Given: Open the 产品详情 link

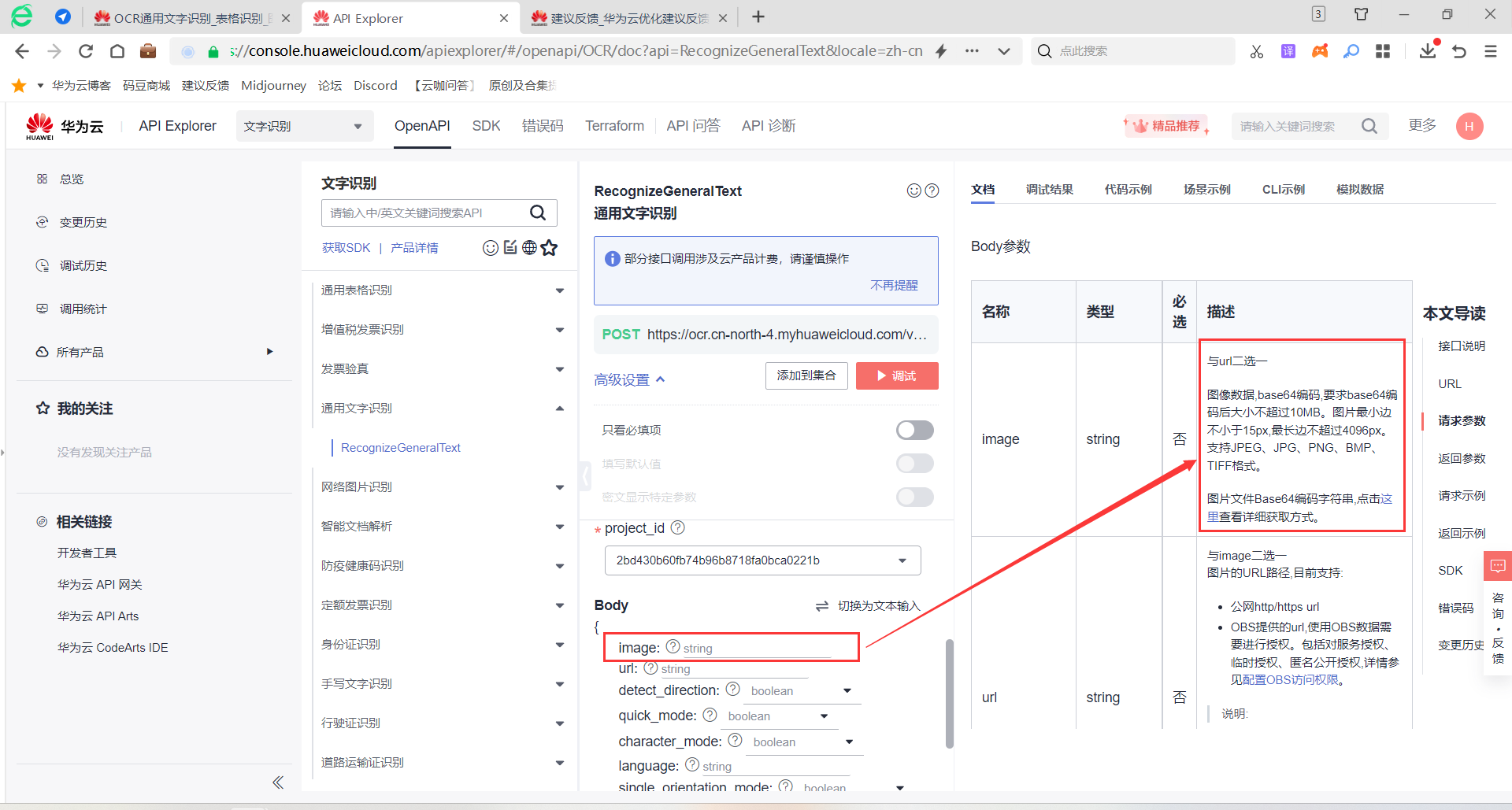Looking at the screenshot, I should coord(414,248).
